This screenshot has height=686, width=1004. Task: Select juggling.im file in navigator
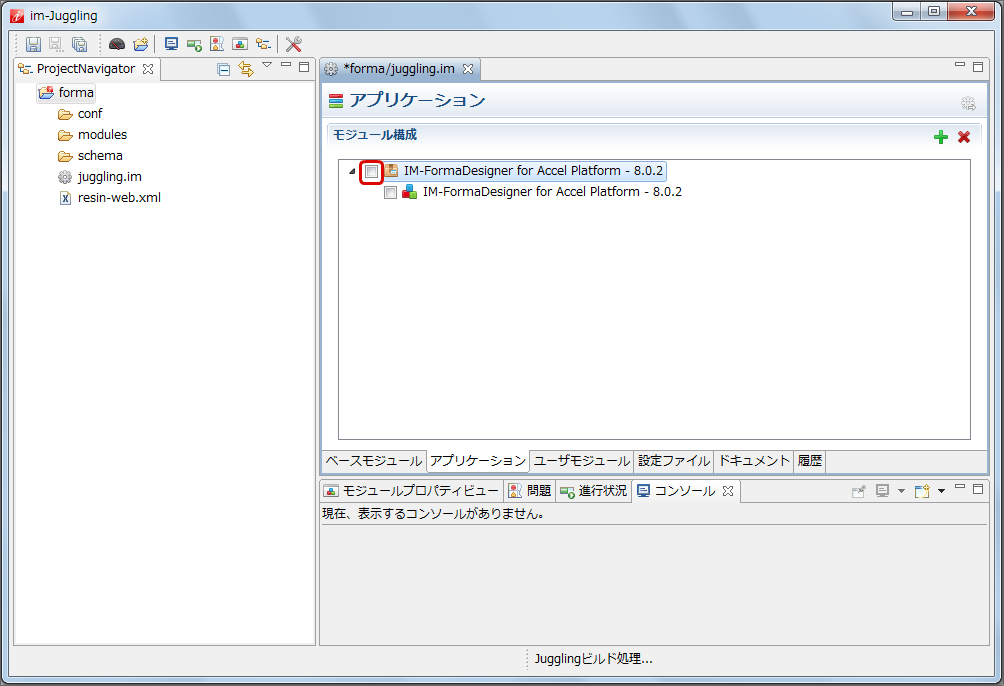[100, 177]
